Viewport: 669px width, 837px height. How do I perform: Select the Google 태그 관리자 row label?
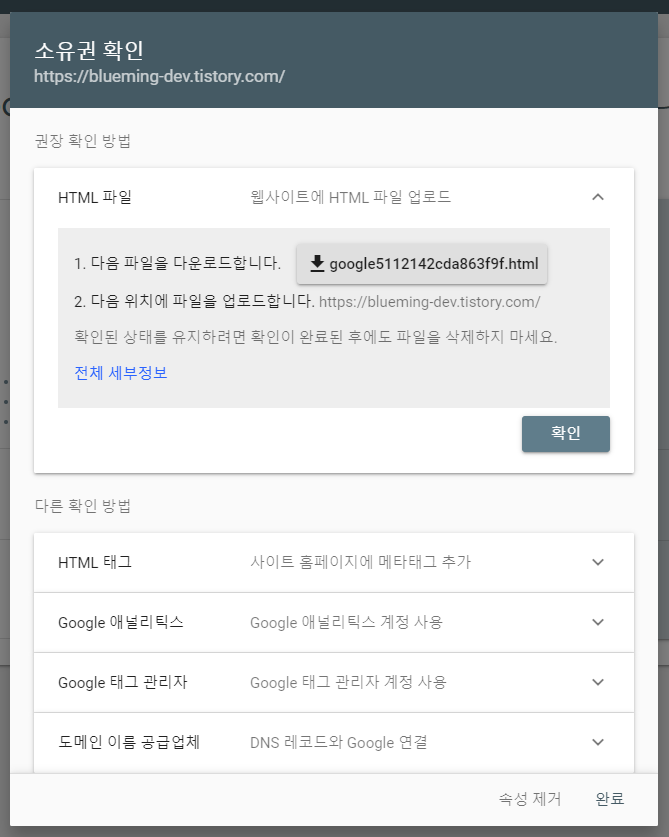[123, 682]
